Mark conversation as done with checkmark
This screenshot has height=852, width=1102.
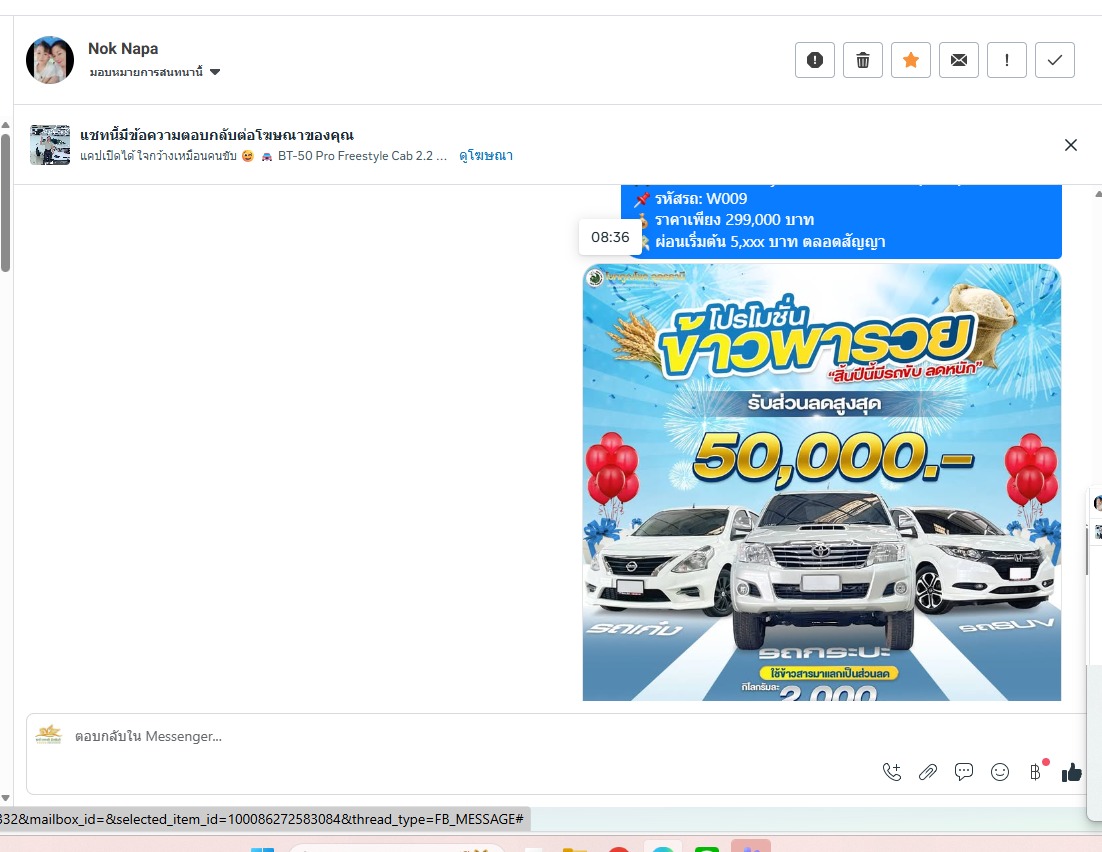tap(1054, 60)
